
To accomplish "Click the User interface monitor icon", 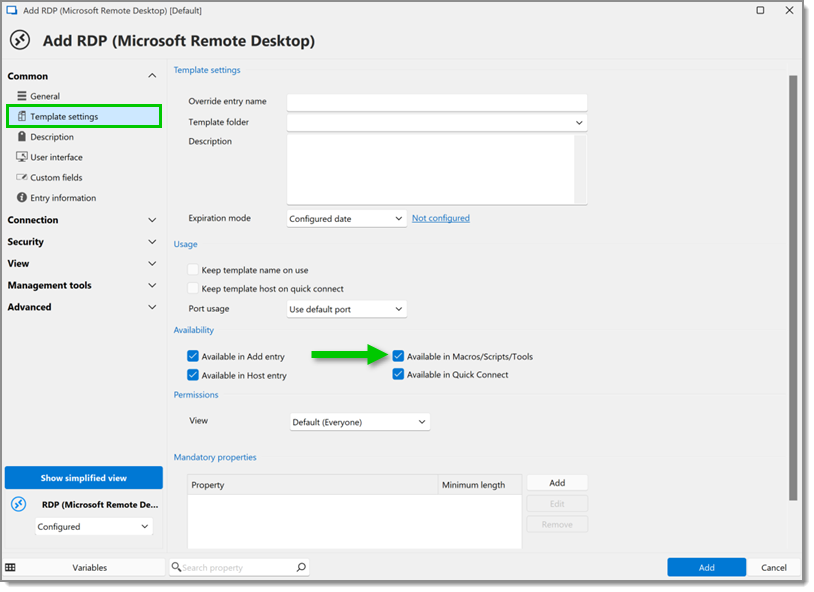I will point(21,157).
